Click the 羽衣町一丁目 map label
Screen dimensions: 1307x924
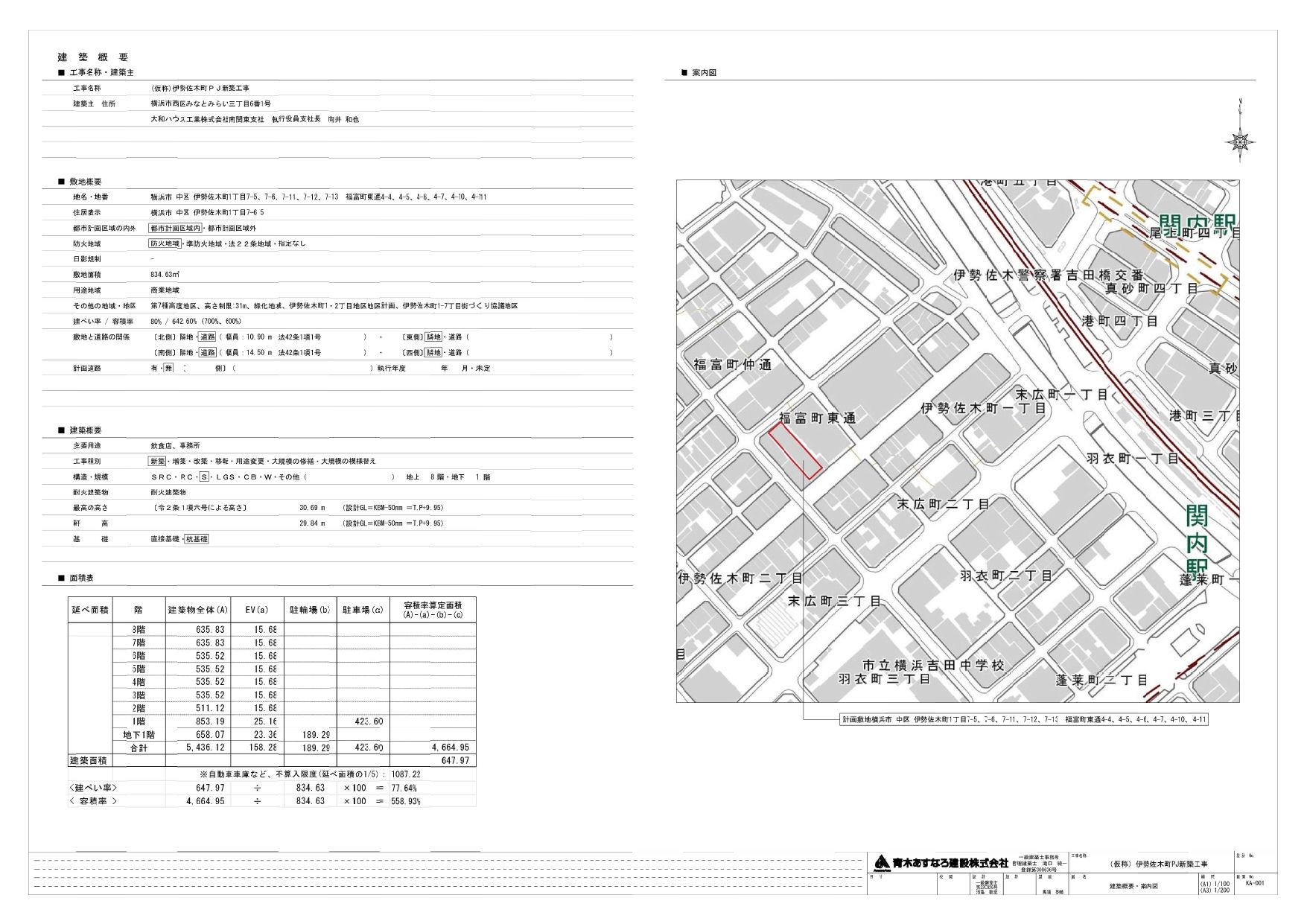[1133, 459]
